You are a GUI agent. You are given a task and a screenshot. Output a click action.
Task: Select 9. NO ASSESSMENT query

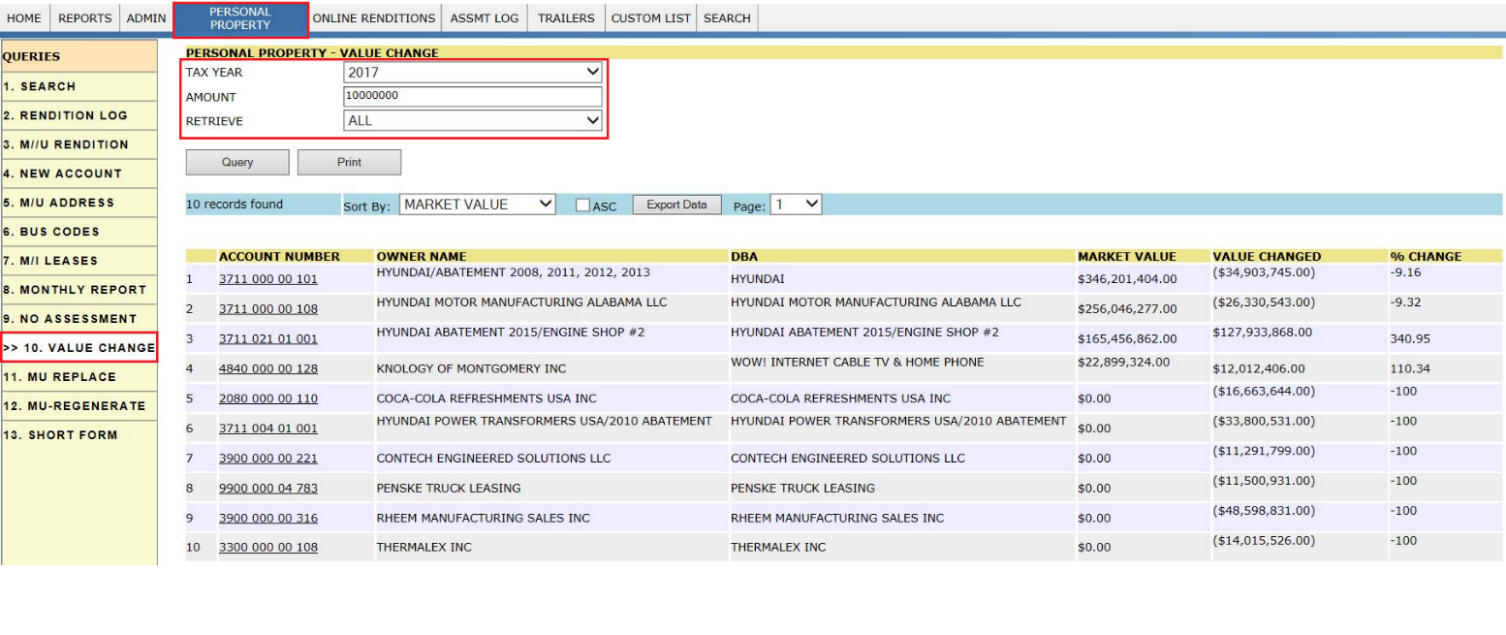click(x=79, y=319)
